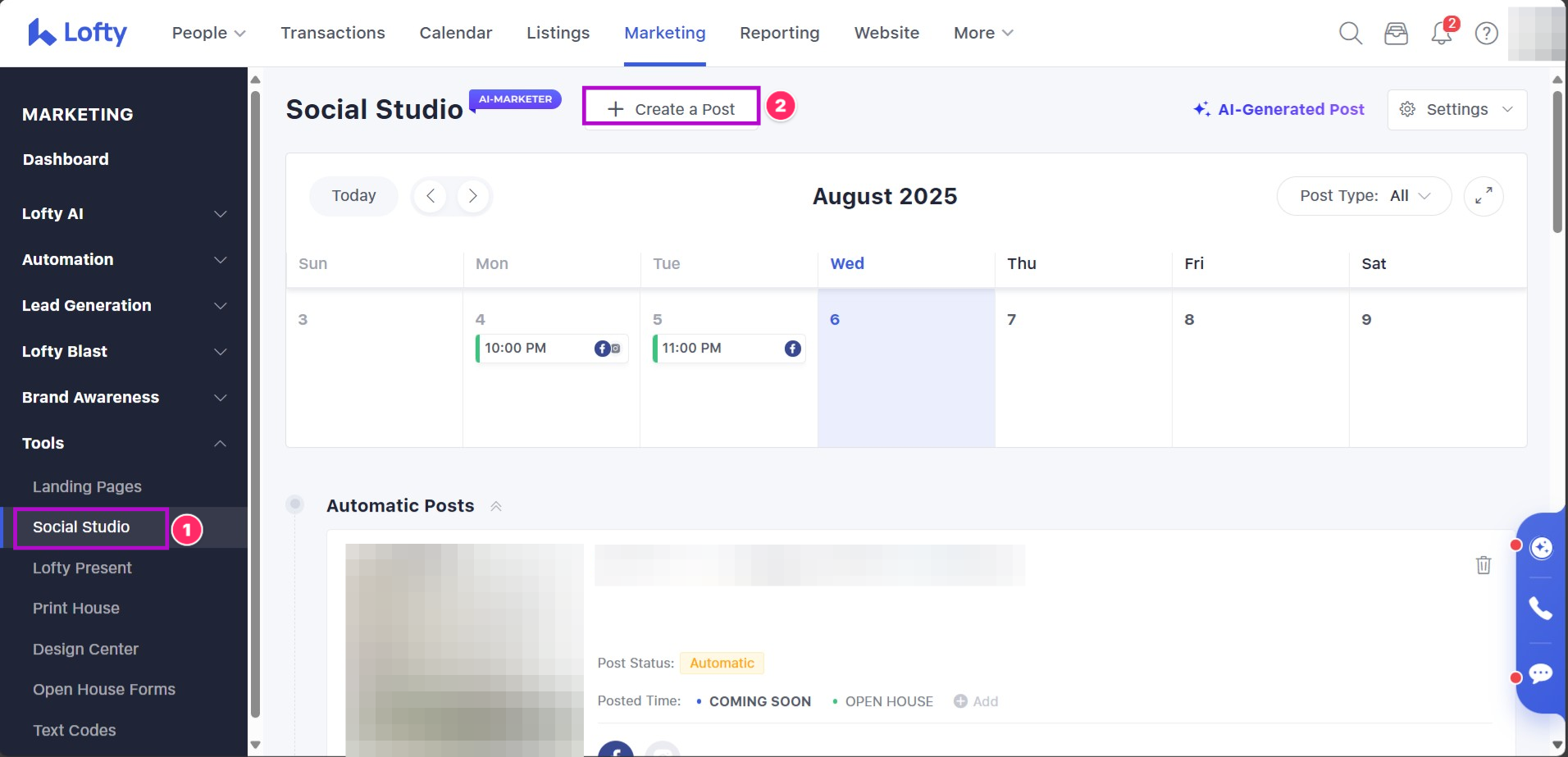The height and width of the screenshot is (757, 1568).
Task: Open the floating chat message icon
Action: coord(1540,673)
